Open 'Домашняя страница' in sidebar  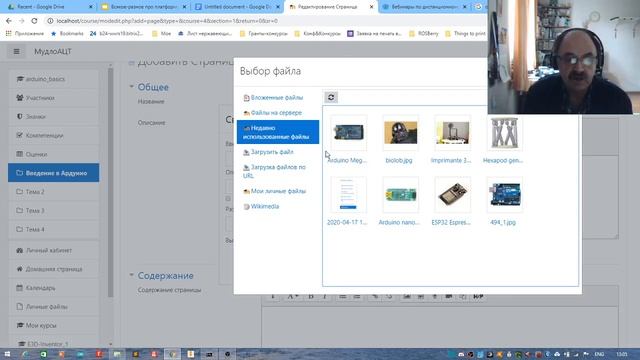tap(53, 269)
